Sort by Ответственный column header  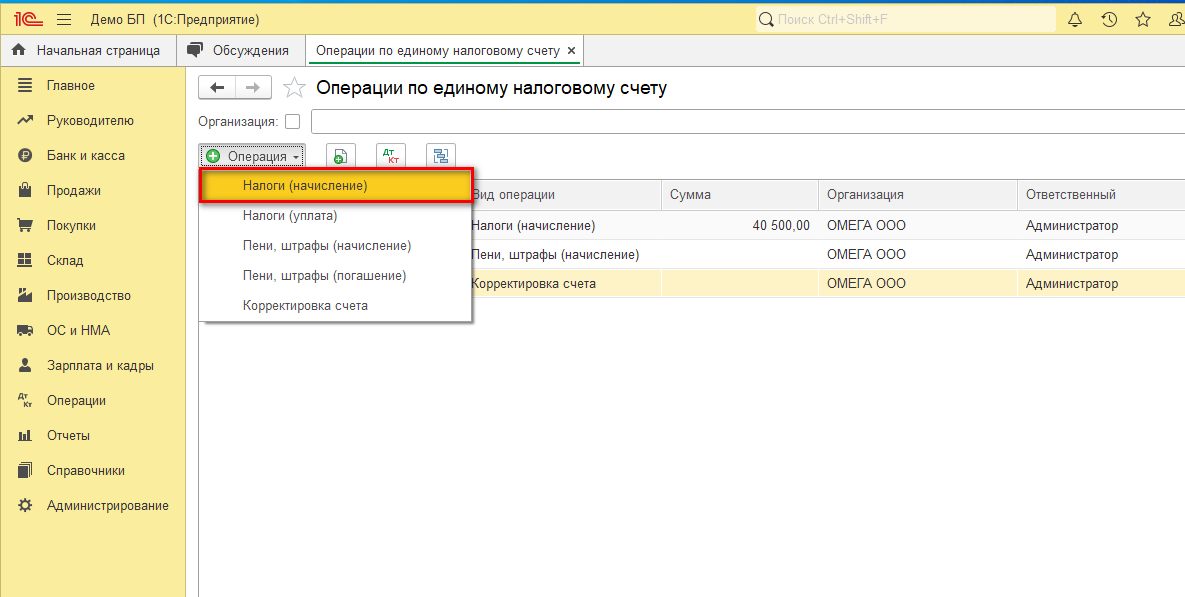point(1101,194)
